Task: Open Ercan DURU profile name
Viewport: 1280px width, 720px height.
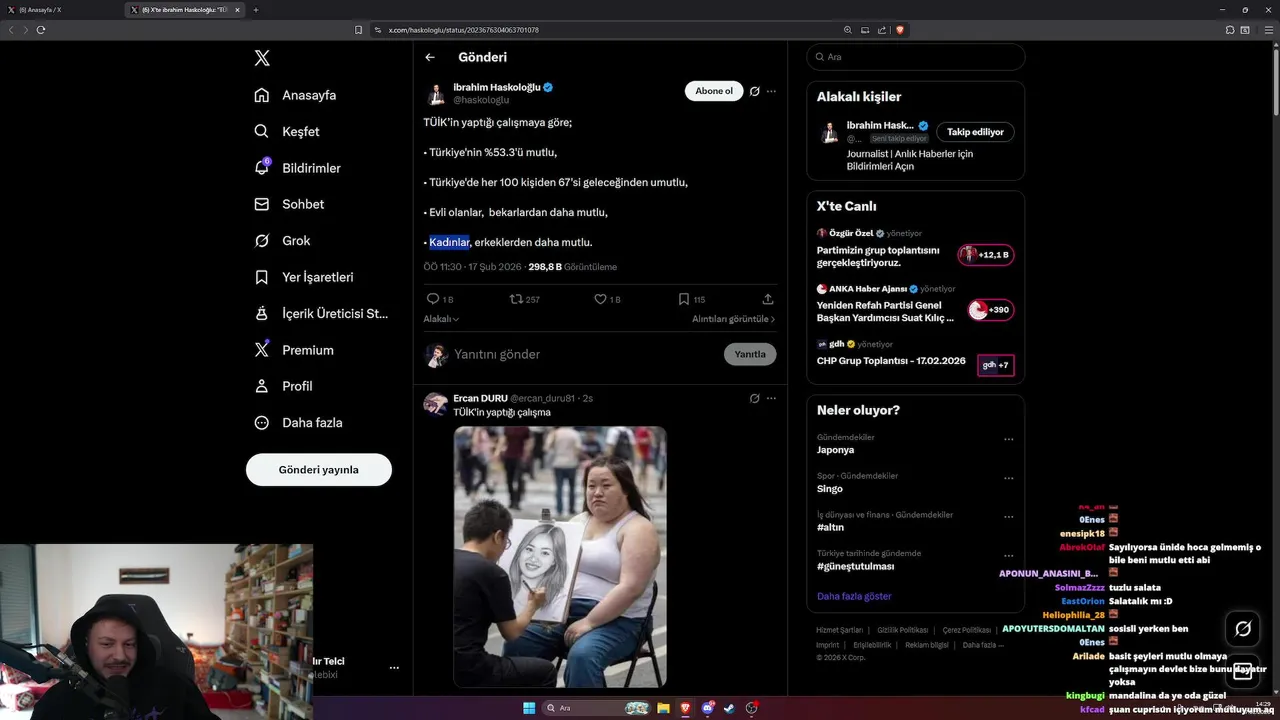Action: tap(480, 398)
